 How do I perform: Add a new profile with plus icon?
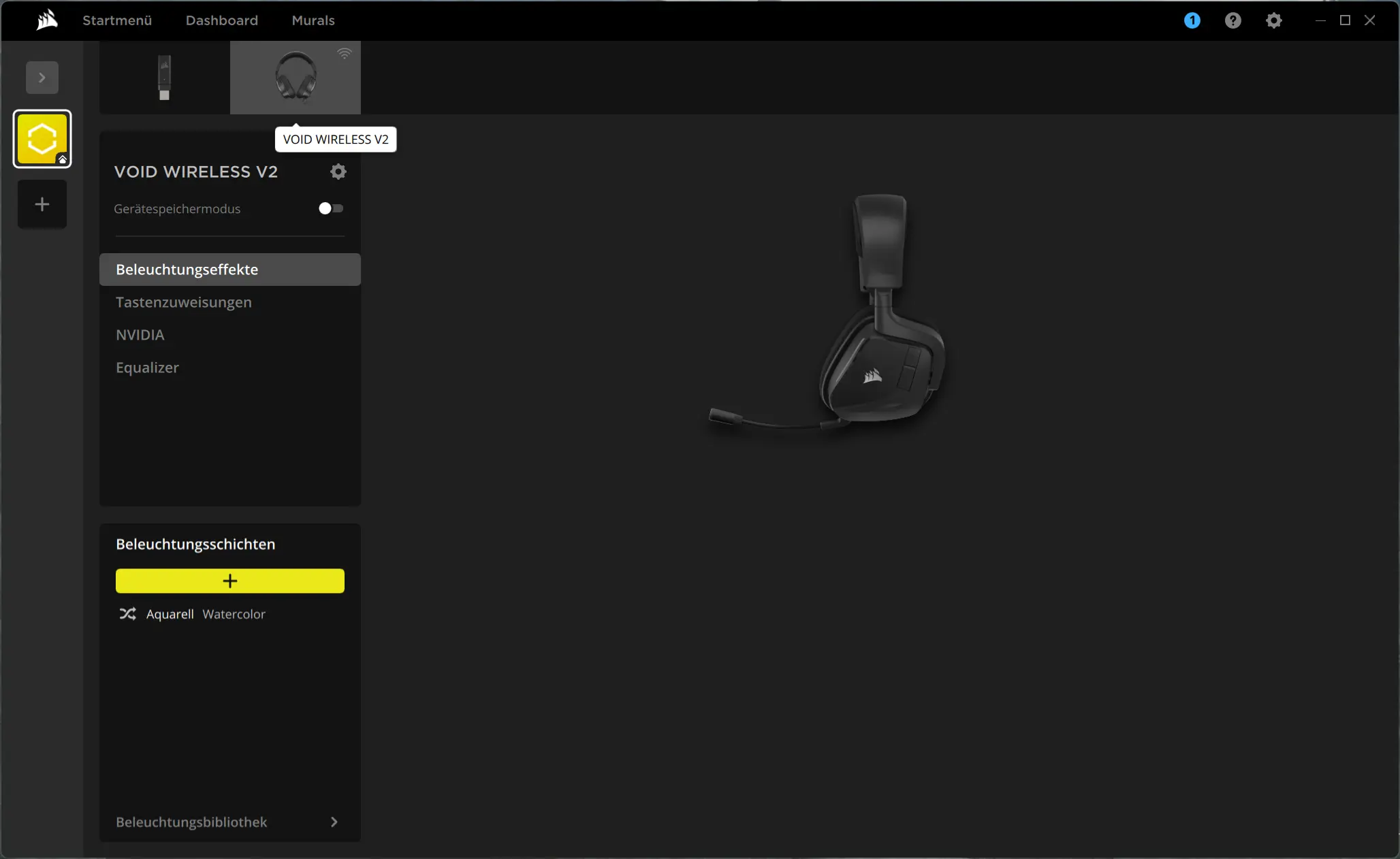click(42, 204)
